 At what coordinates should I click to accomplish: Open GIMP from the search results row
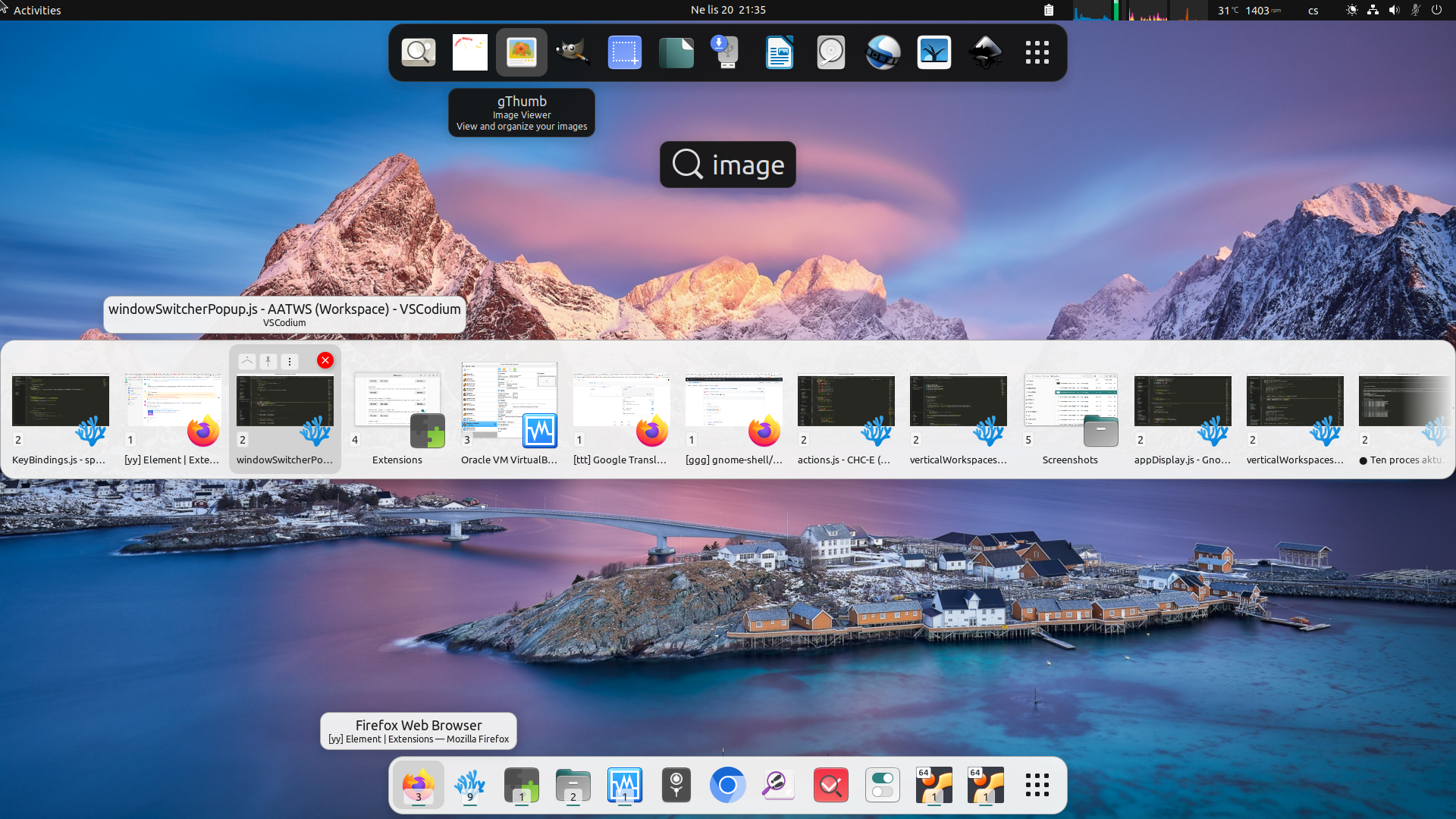(x=573, y=52)
